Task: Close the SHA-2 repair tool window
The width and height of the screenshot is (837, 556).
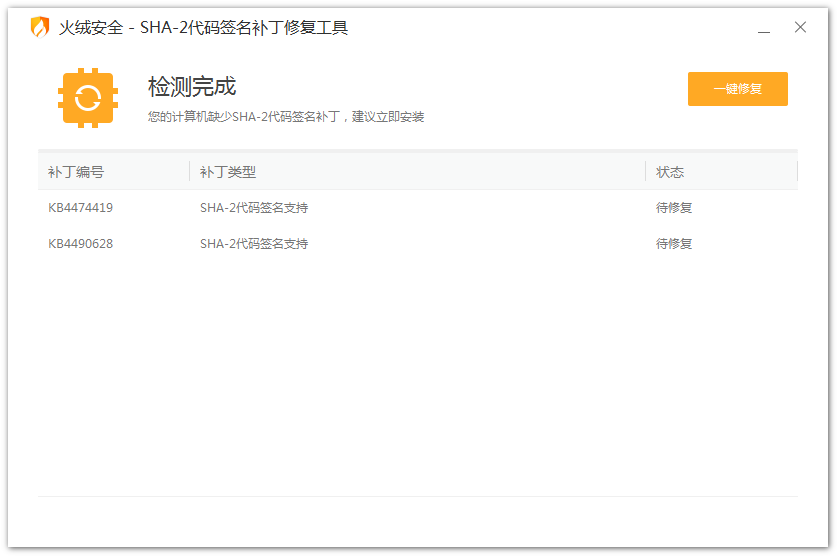Action: pyautogui.click(x=800, y=27)
